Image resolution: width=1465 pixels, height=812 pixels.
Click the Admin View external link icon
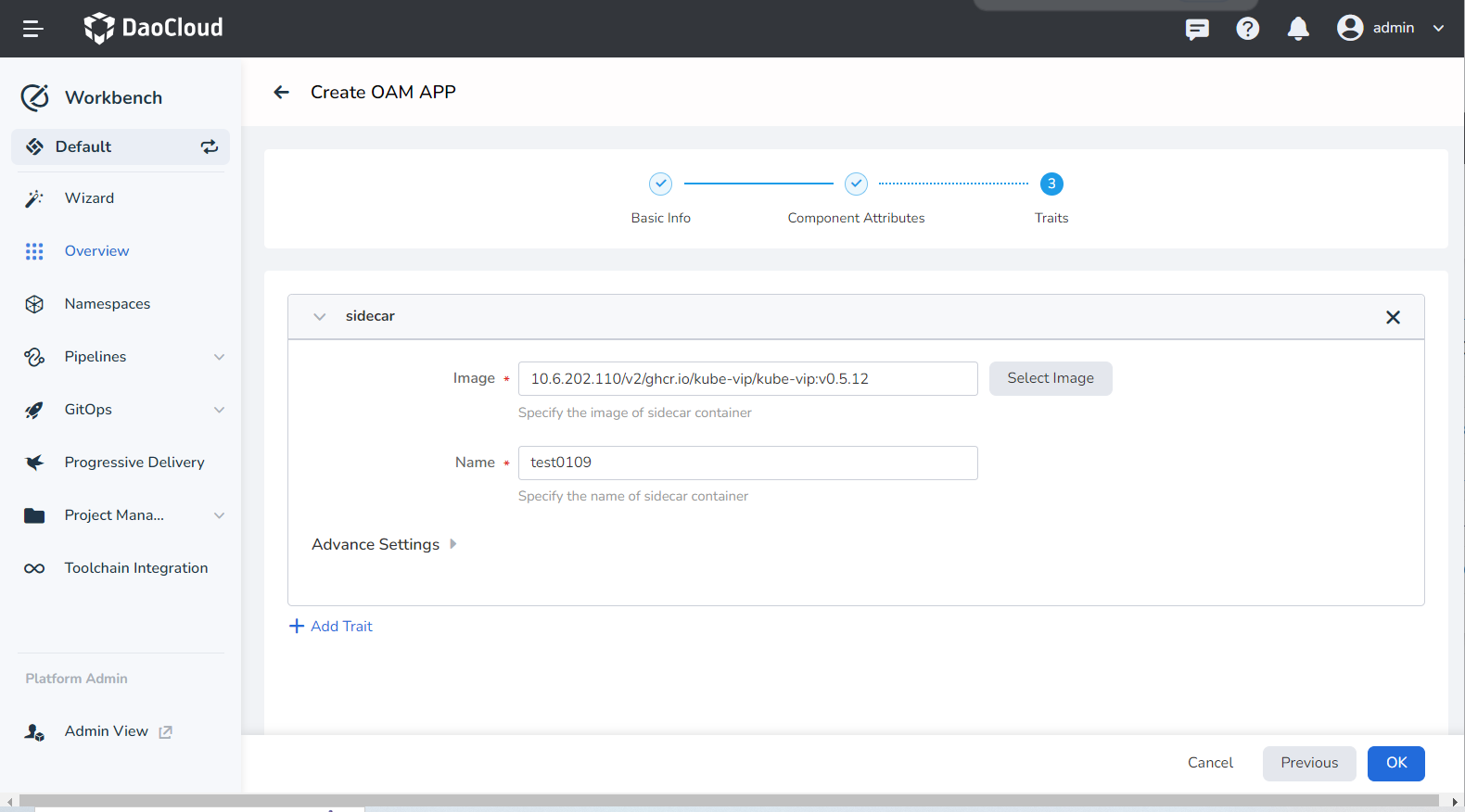(166, 731)
